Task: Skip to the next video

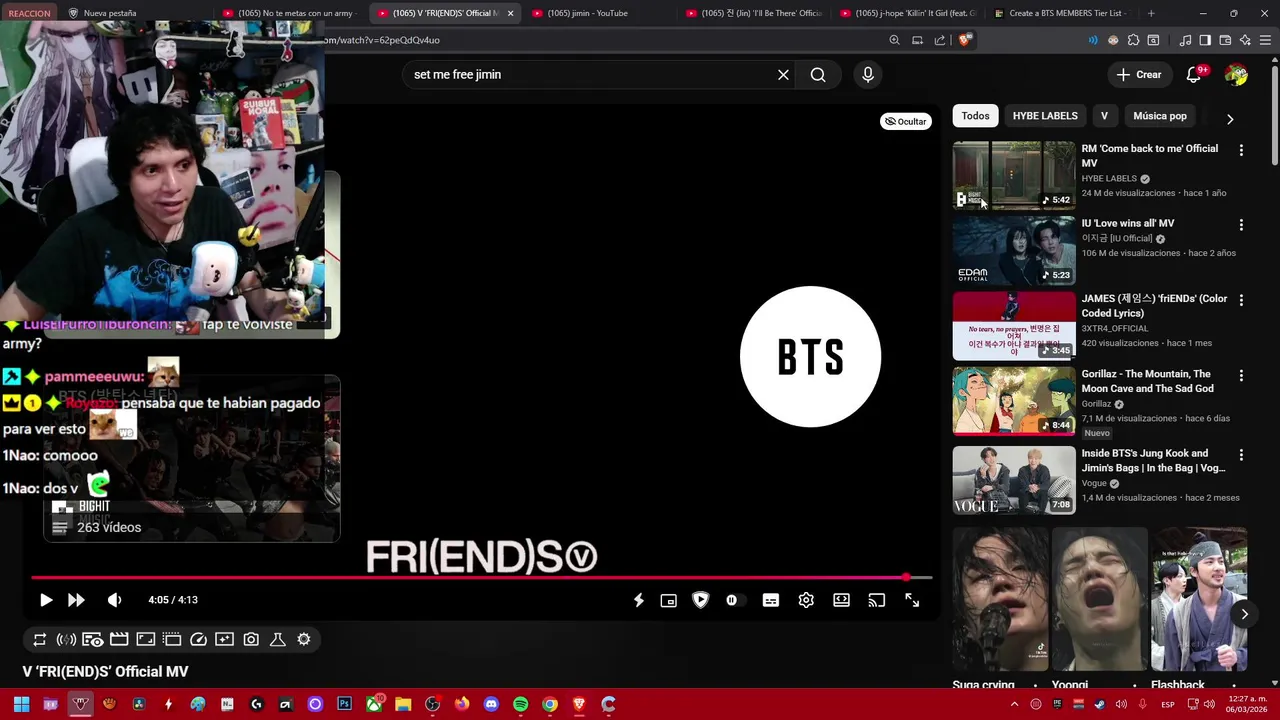Action: tap(76, 600)
